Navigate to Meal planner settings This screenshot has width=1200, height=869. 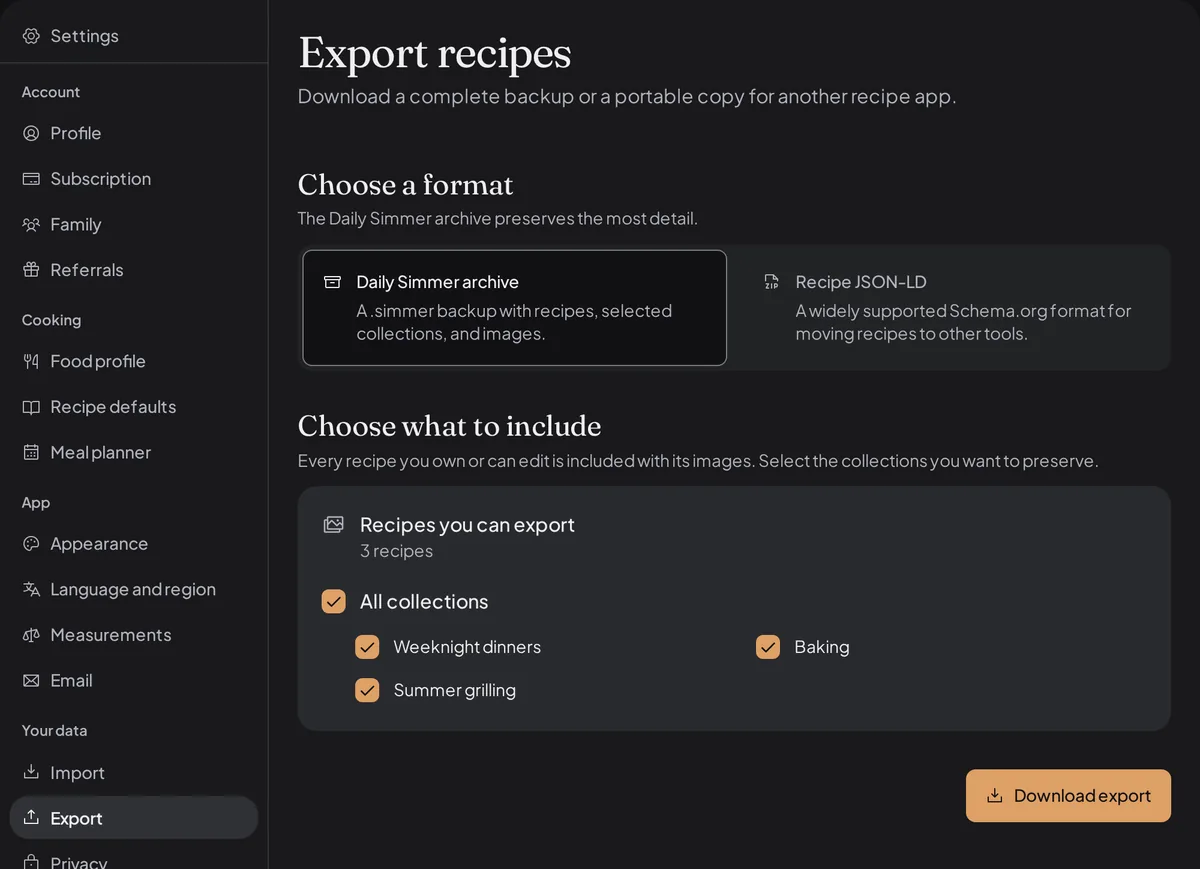click(134, 452)
